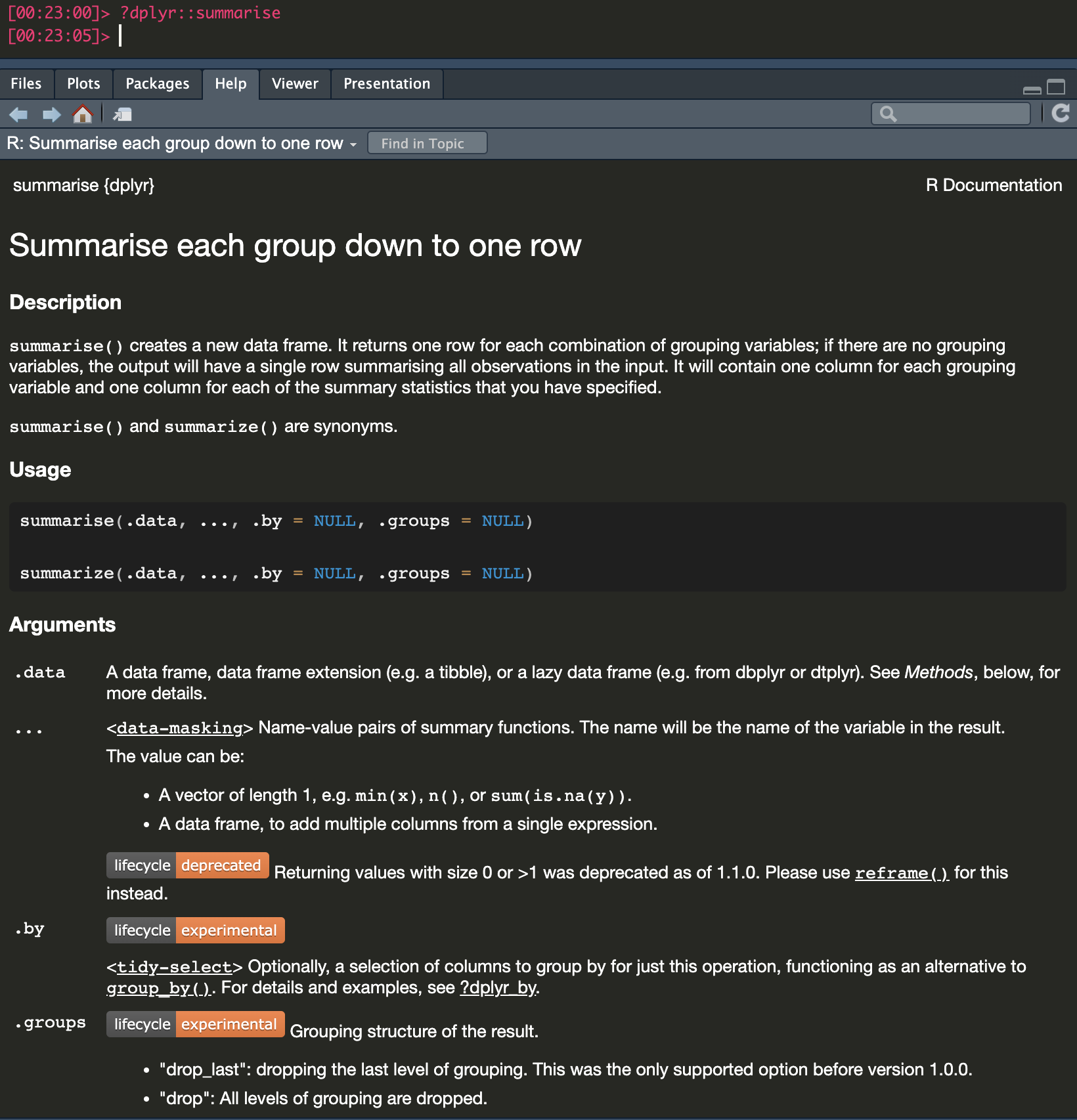Select the Viewer tab
This screenshot has width=1077, height=1120.
pos(295,84)
